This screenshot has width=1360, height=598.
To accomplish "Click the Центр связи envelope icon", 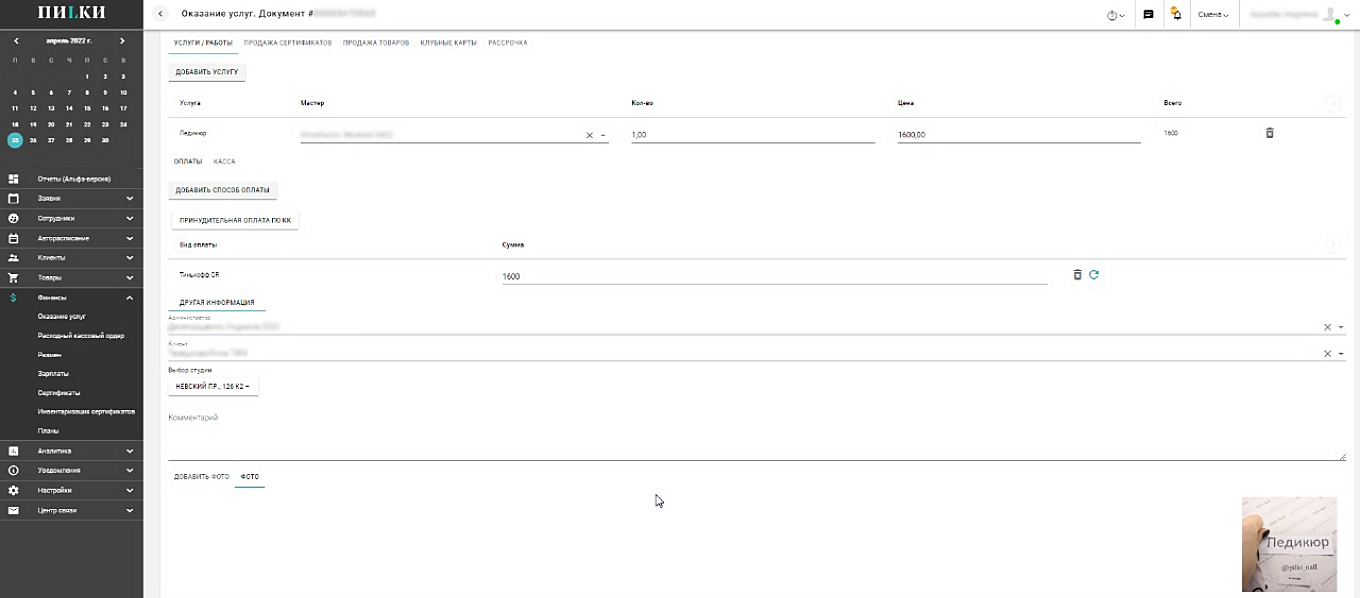I will click(x=14, y=510).
